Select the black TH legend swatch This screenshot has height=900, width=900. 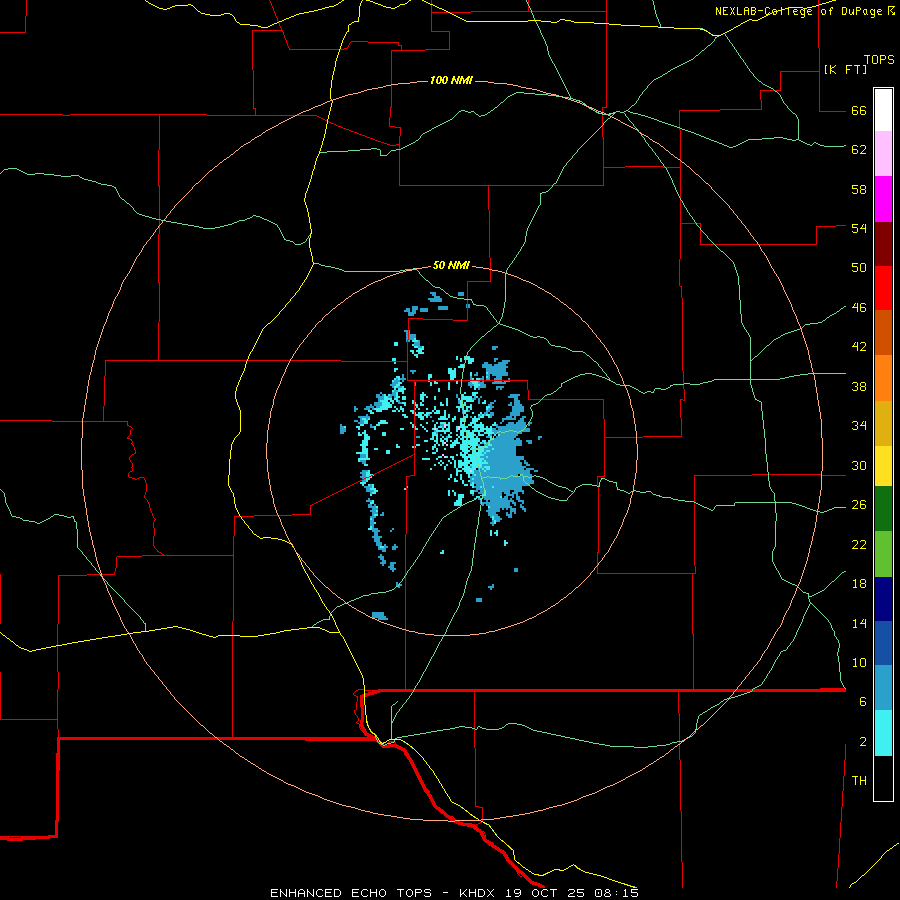(x=883, y=778)
